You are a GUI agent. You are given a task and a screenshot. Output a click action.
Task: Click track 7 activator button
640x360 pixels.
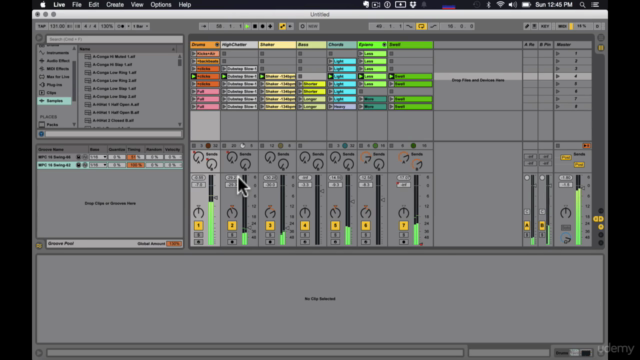tap(403, 225)
